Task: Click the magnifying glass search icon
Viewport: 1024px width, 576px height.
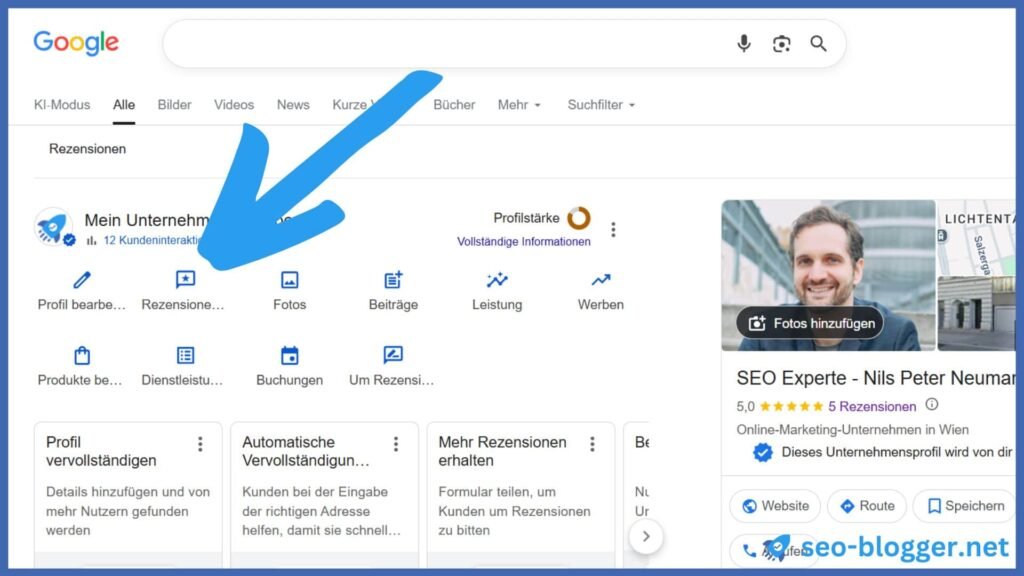Action: [818, 44]
